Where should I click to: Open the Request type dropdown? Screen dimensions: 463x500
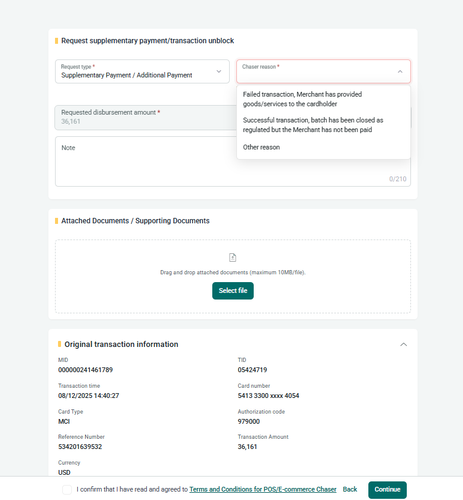(x=142, y=71)
